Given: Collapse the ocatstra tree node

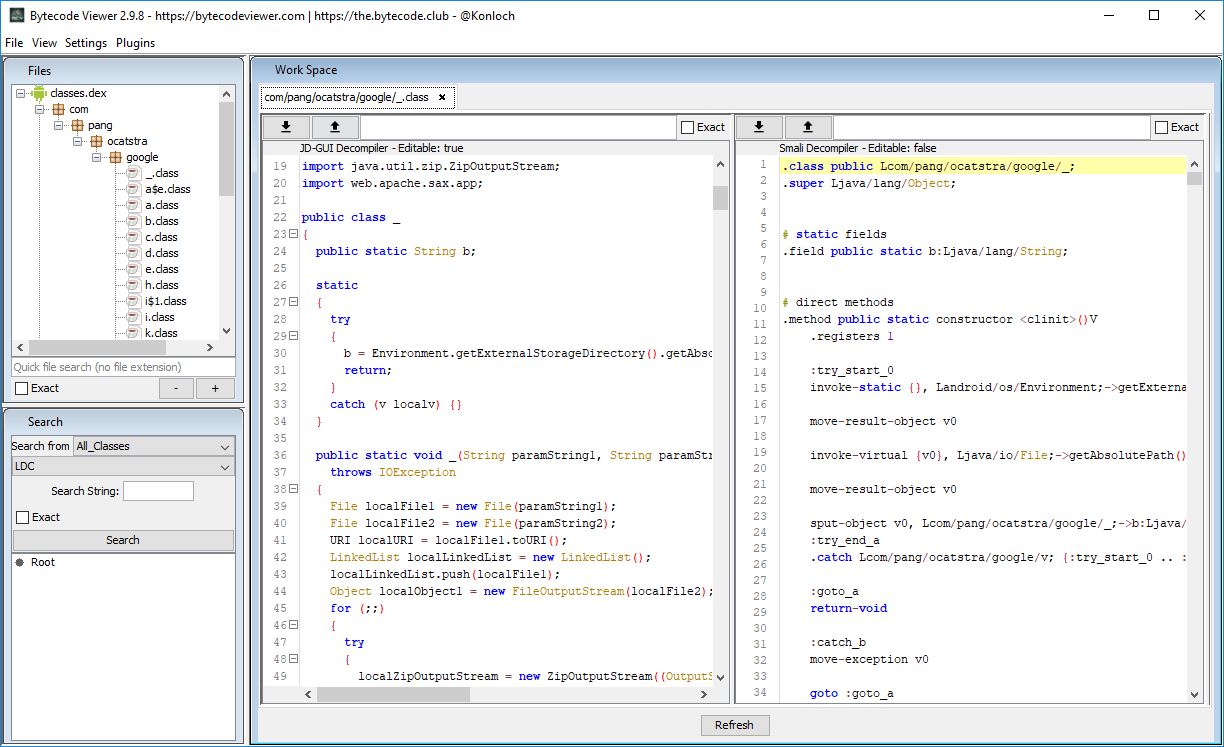Looking at the screenshot, I should pos(78,141).
